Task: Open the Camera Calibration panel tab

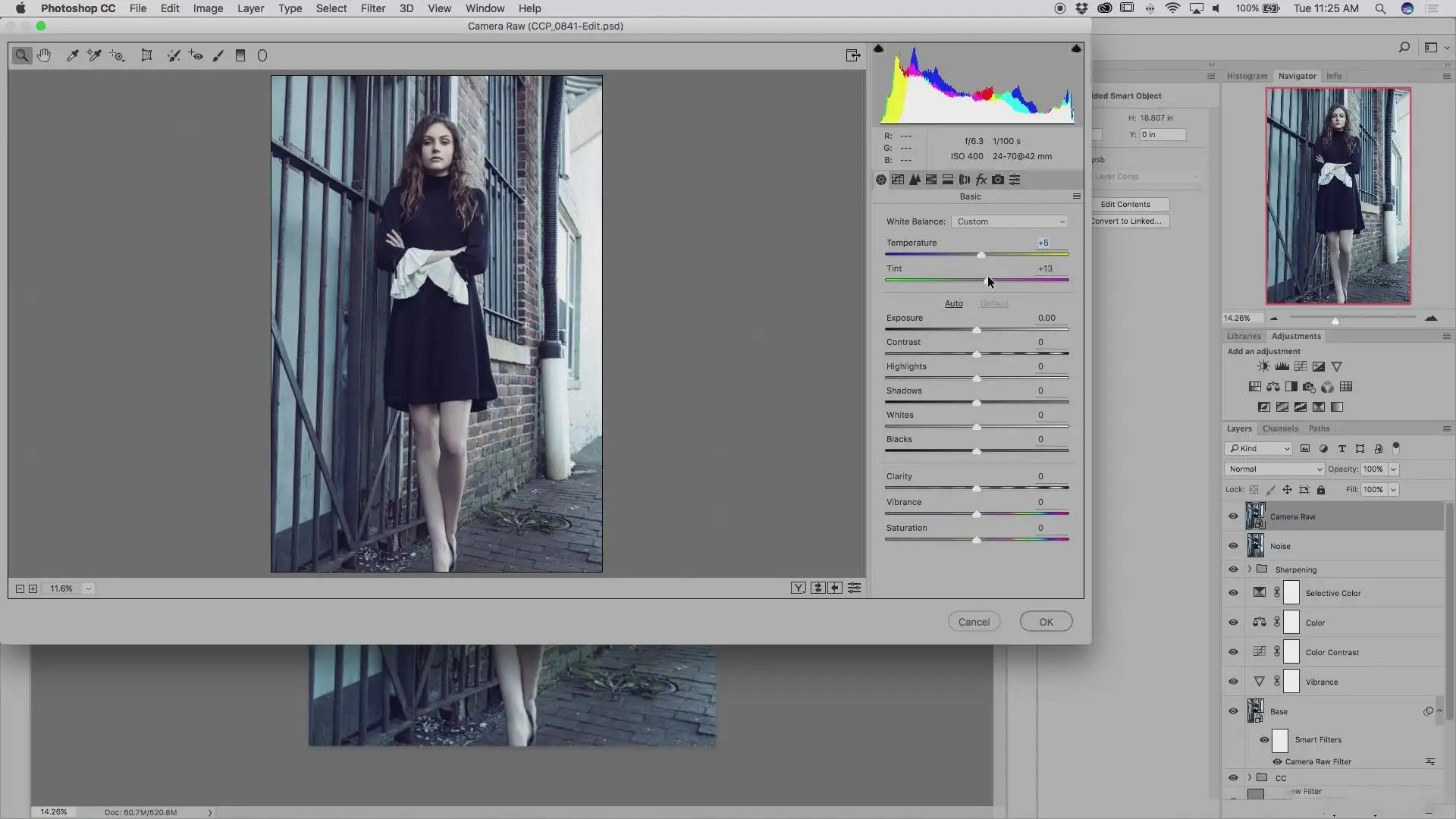Action: (x=998, y=180)
